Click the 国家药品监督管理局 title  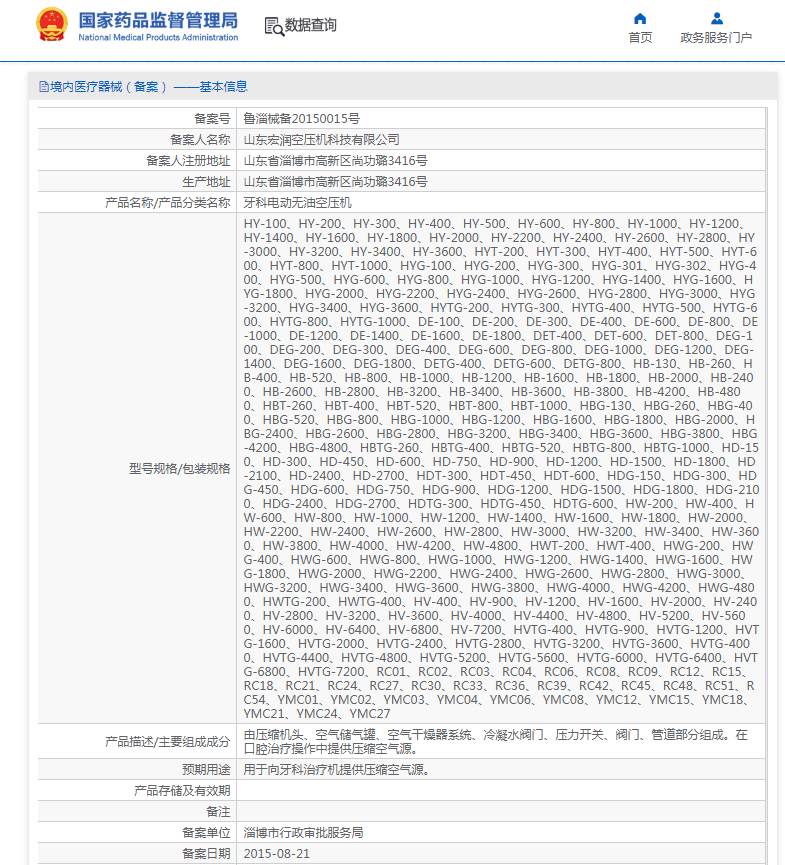[158, 20]
